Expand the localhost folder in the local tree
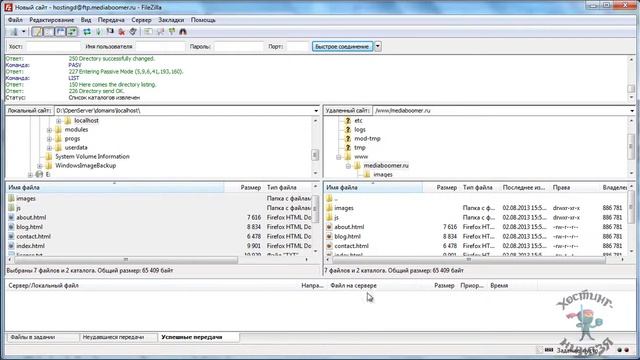640x360 pixels. coord(58,121)
